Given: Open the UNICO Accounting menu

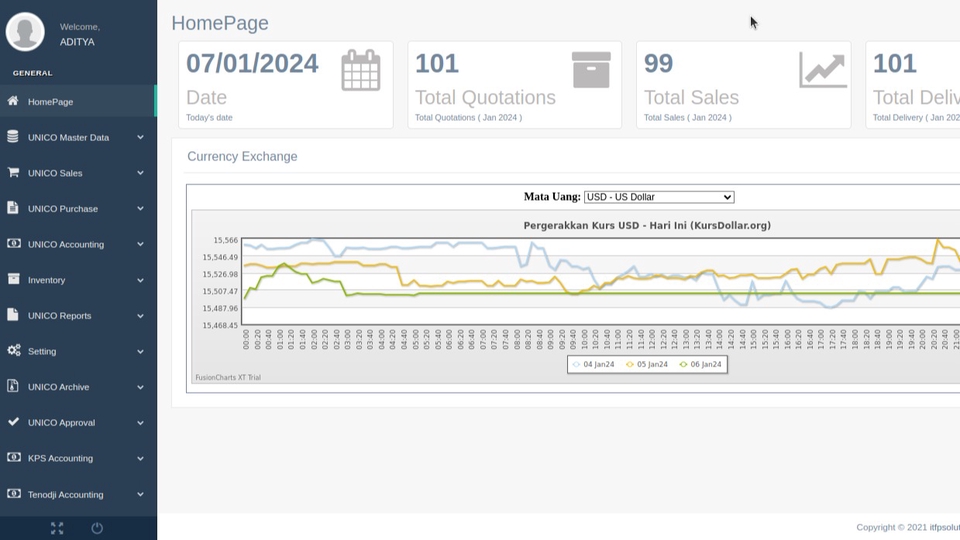Looking at the screenshot, I should (x=78, y=244).
